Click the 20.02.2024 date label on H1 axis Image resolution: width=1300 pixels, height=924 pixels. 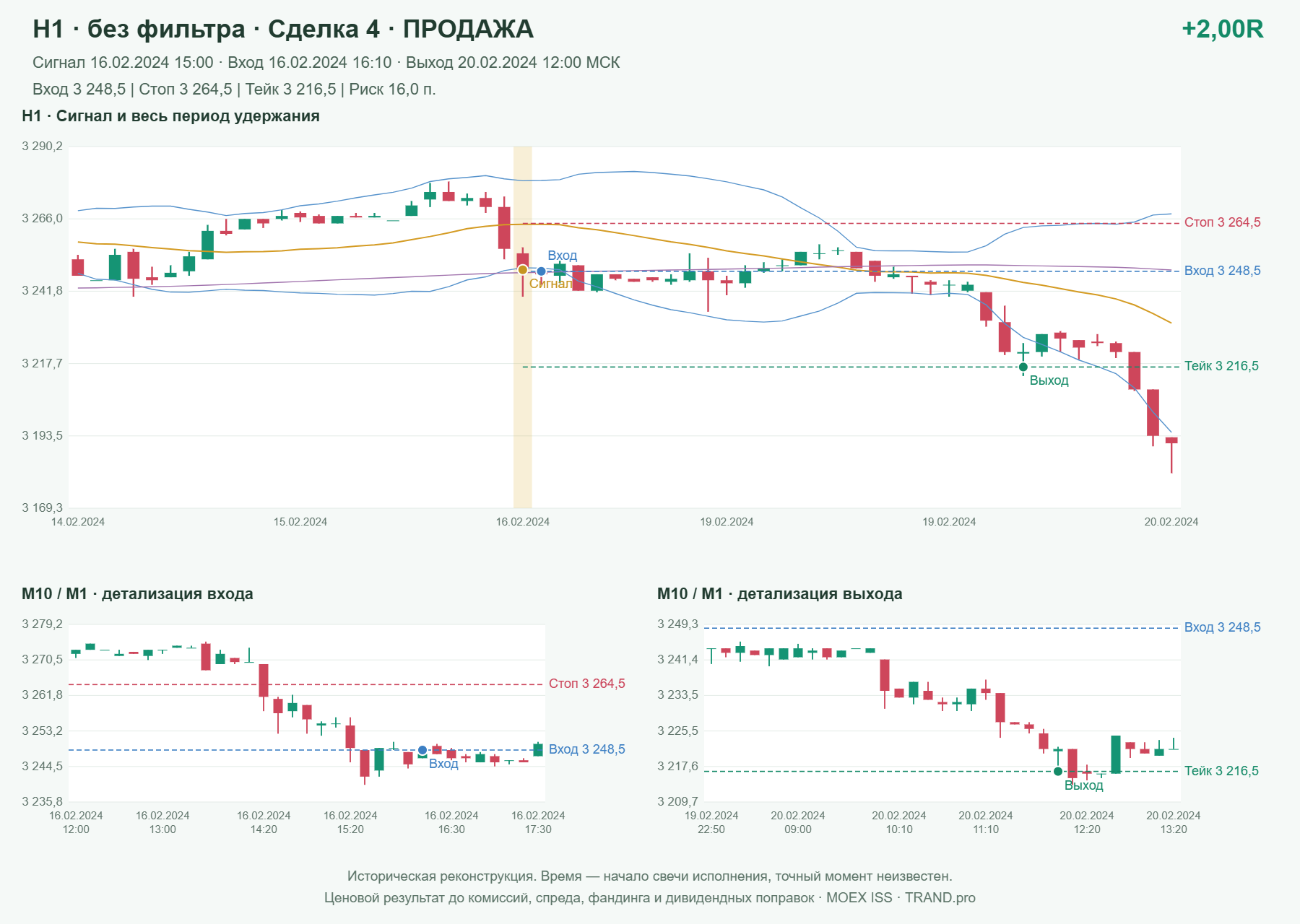tap(1171, 522)
